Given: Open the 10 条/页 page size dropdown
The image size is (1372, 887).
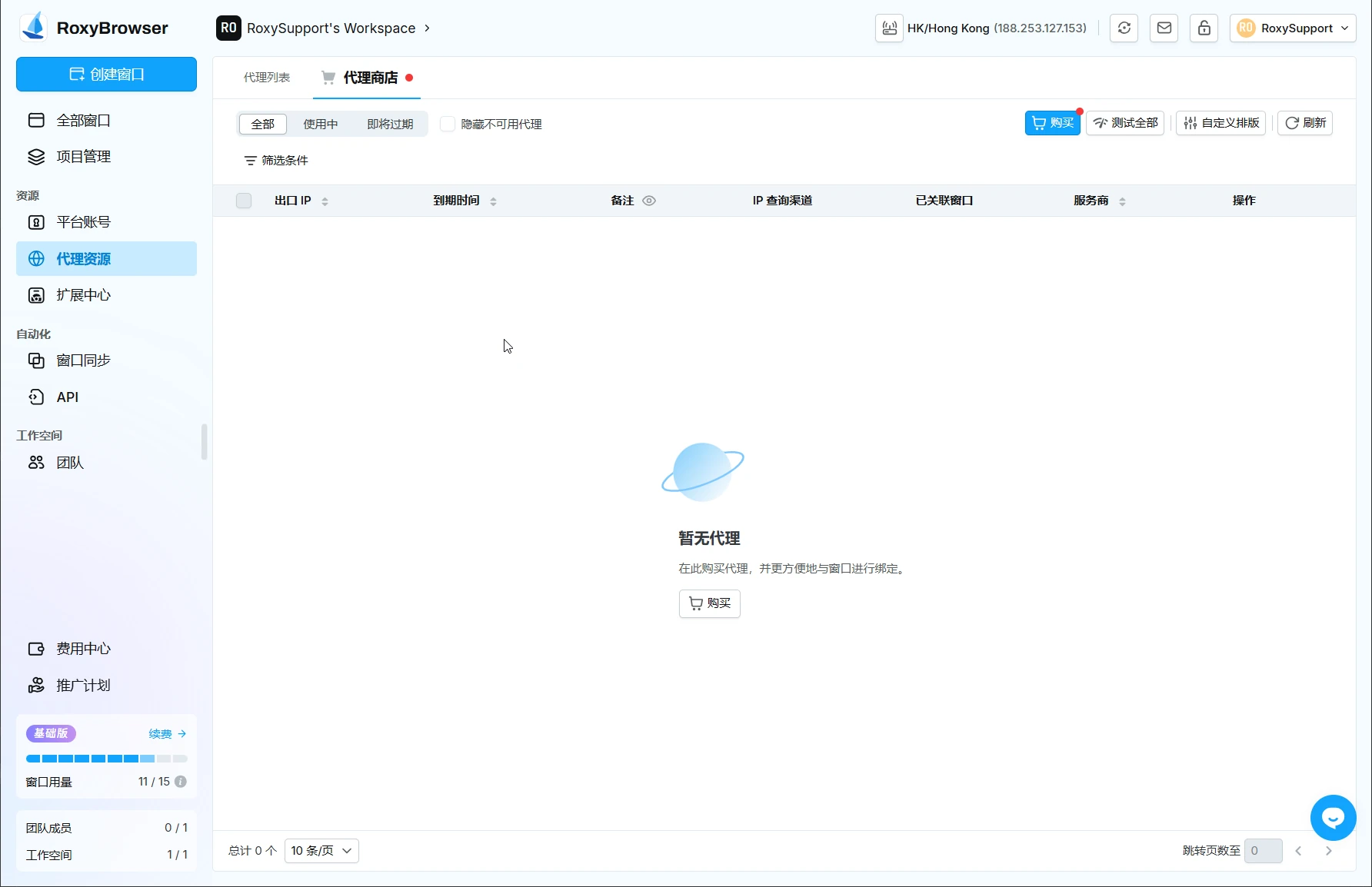Looking at the screenshot, I should 321,851.
